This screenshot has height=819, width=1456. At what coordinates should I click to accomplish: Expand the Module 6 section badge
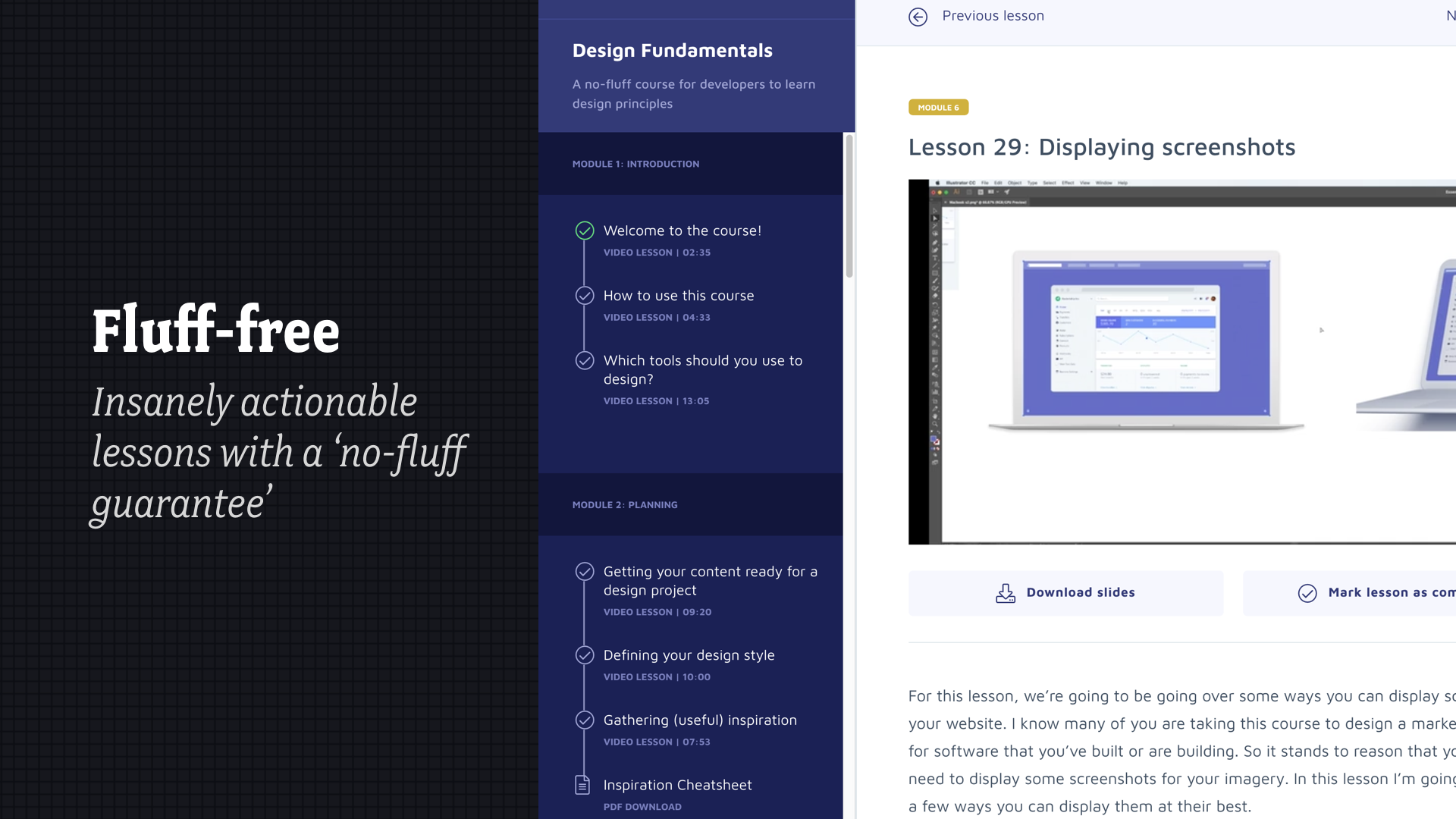(x=938, y=107)
